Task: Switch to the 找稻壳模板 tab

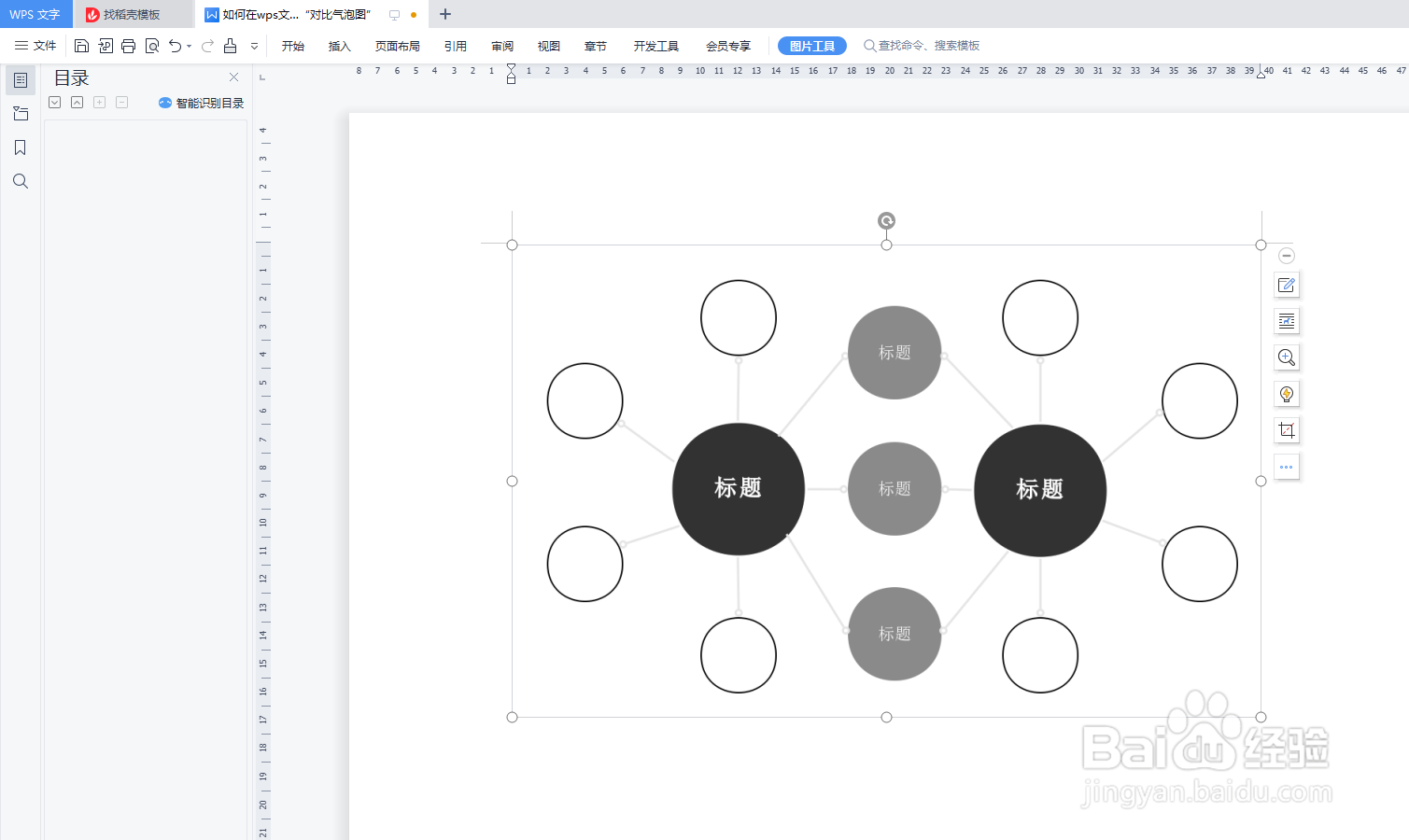Action: (x=133, y=14)
